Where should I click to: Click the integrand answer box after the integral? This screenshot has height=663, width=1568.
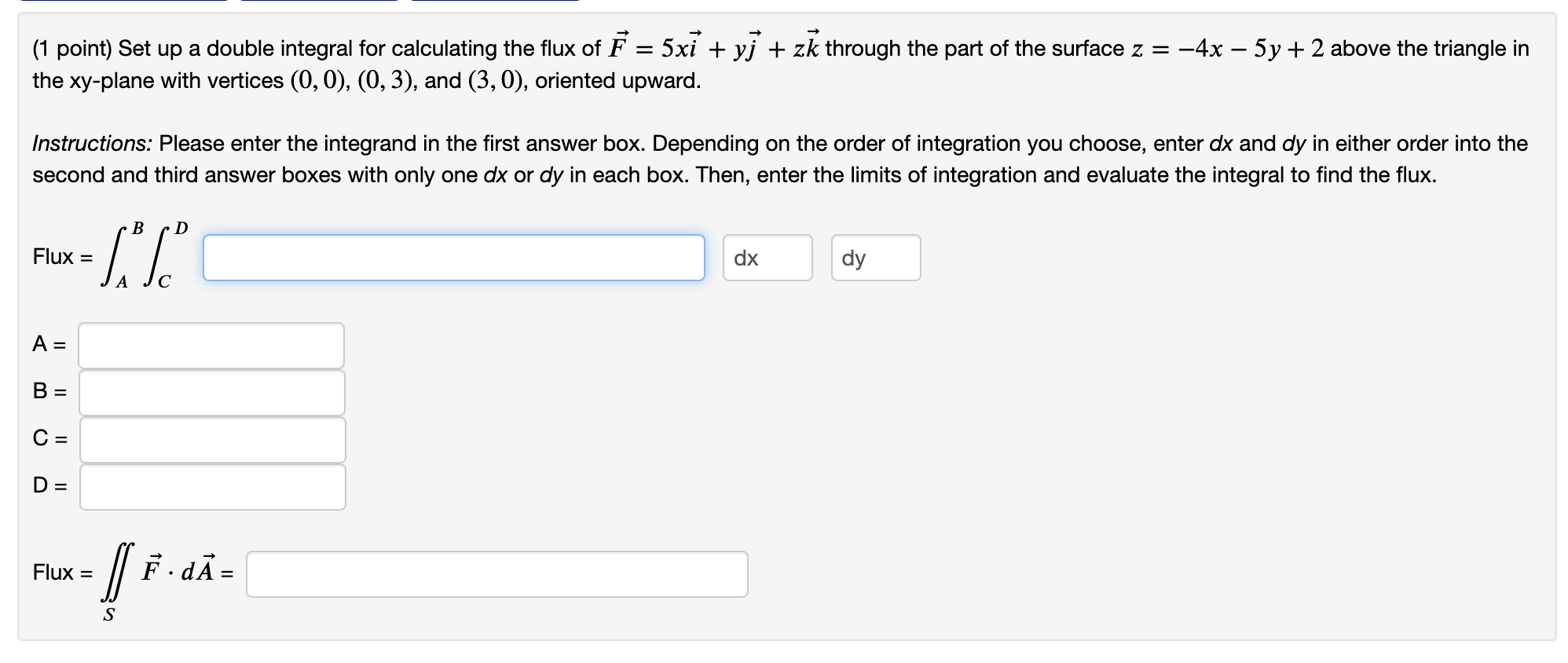click(x=454, y=258)
